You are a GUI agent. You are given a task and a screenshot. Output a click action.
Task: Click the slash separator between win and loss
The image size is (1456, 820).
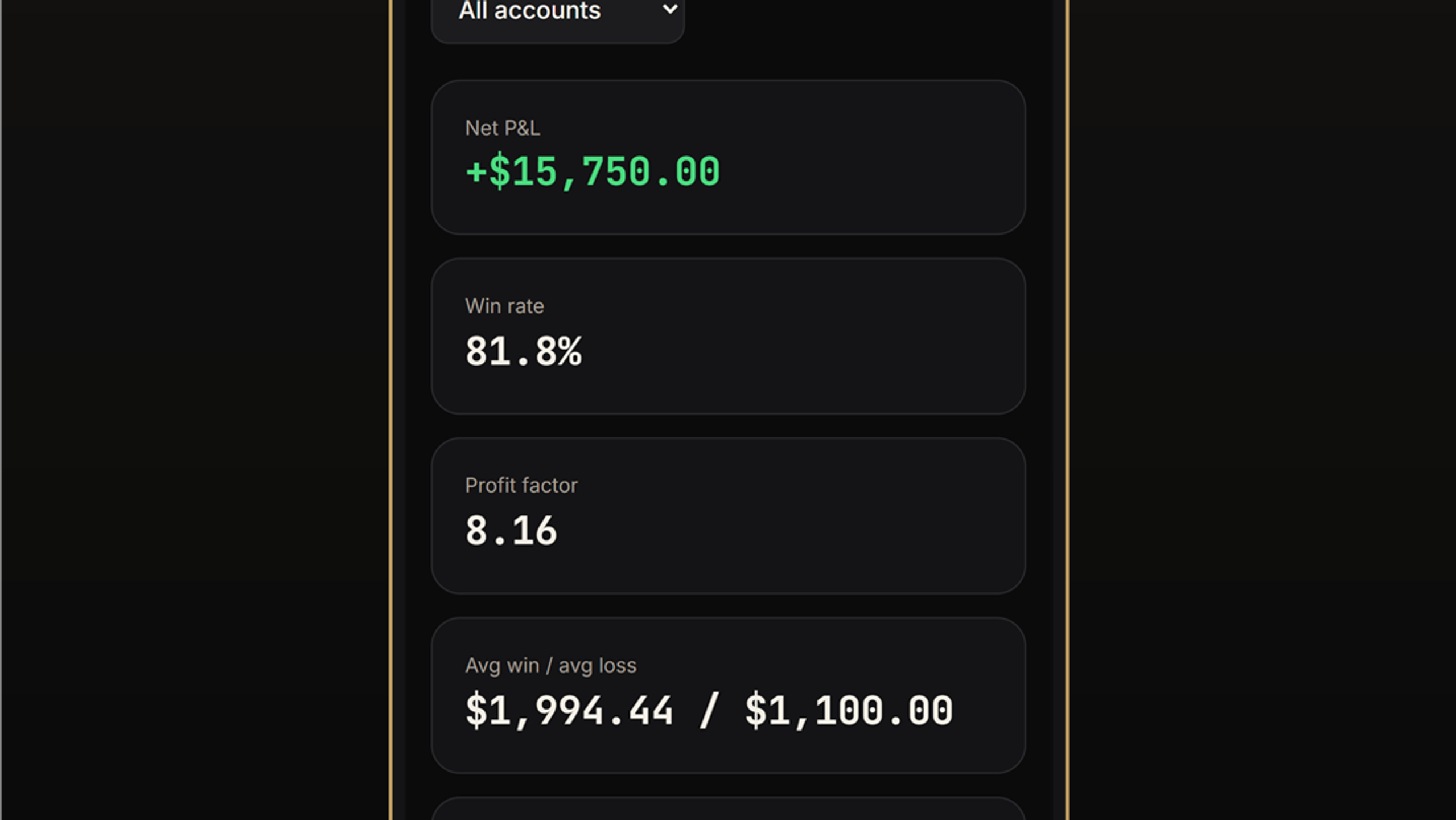point(709,710)
